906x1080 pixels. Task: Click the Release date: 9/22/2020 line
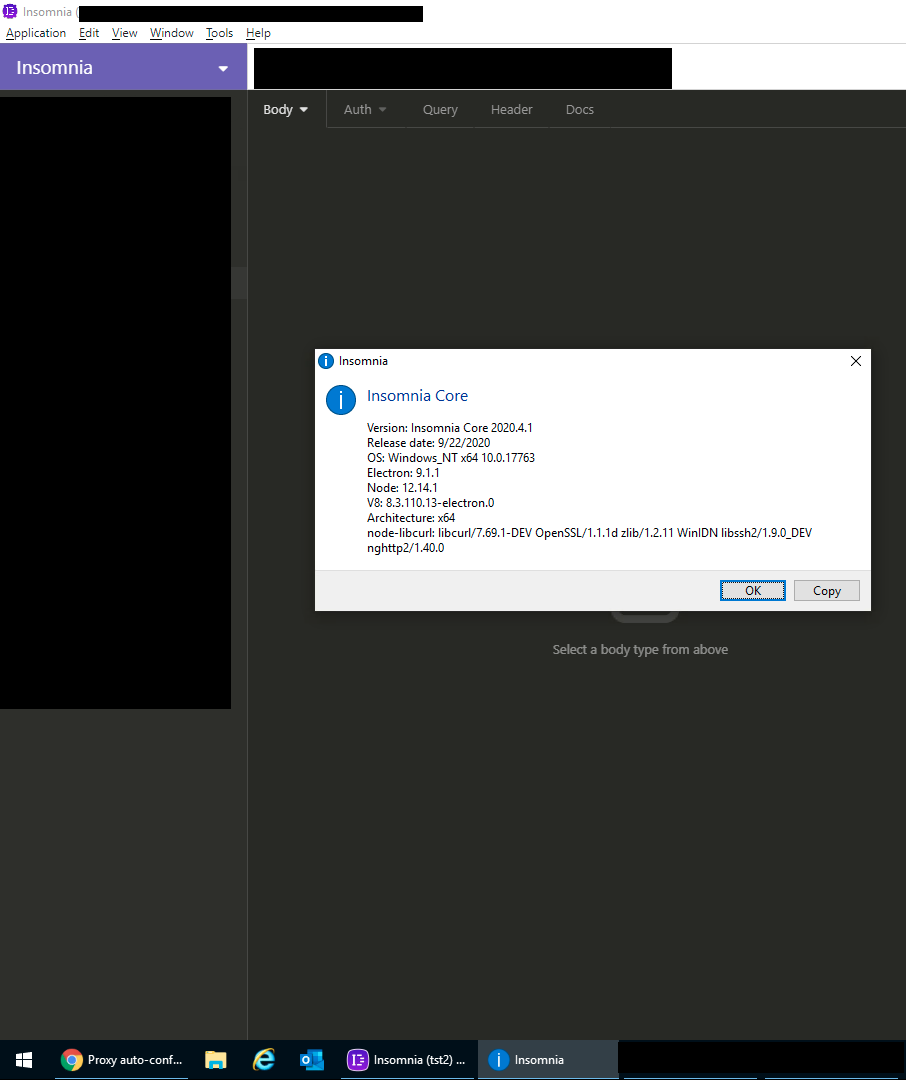click(429, 443)
